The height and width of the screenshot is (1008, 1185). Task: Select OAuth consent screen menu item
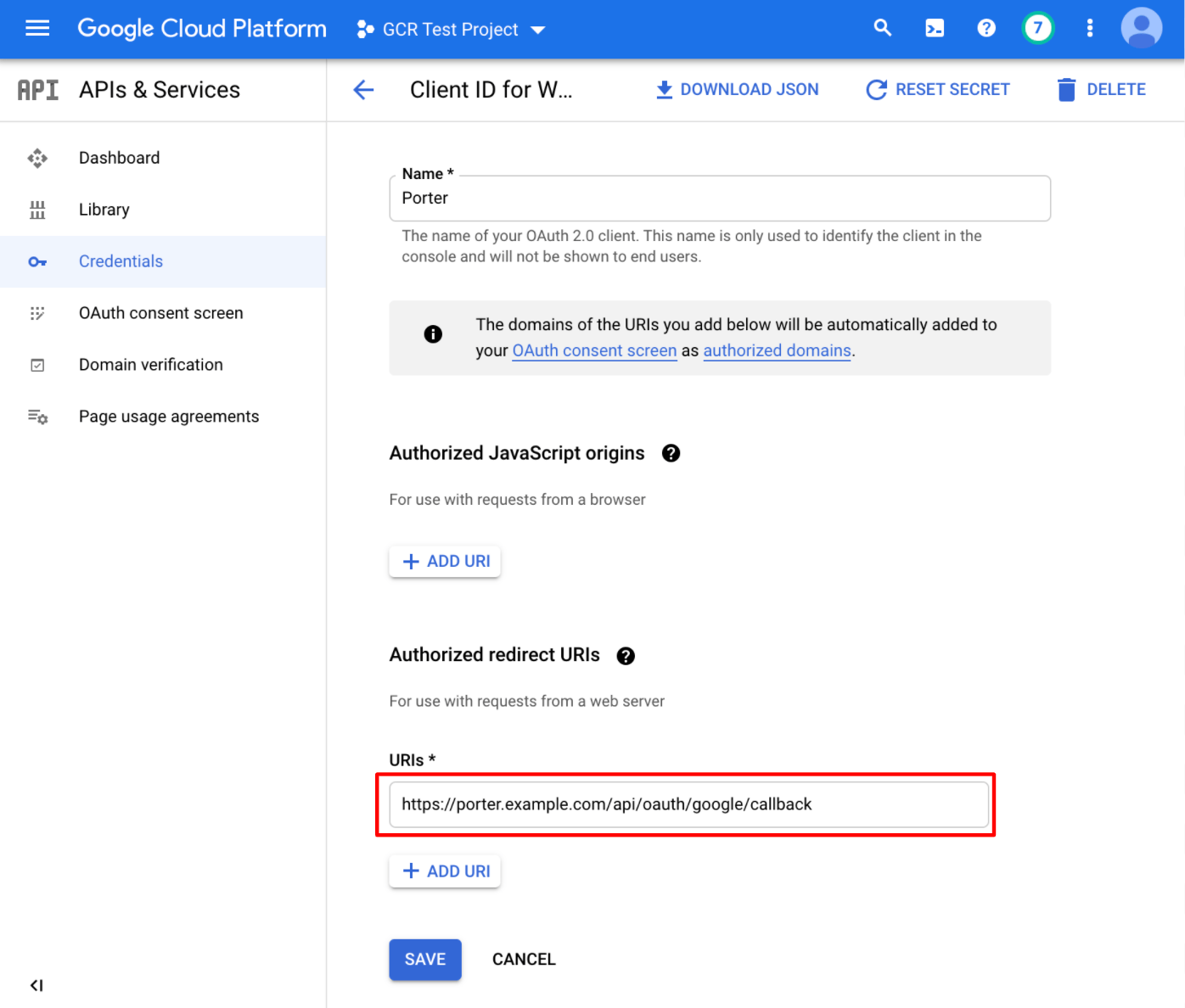click(x=160, y=313)
